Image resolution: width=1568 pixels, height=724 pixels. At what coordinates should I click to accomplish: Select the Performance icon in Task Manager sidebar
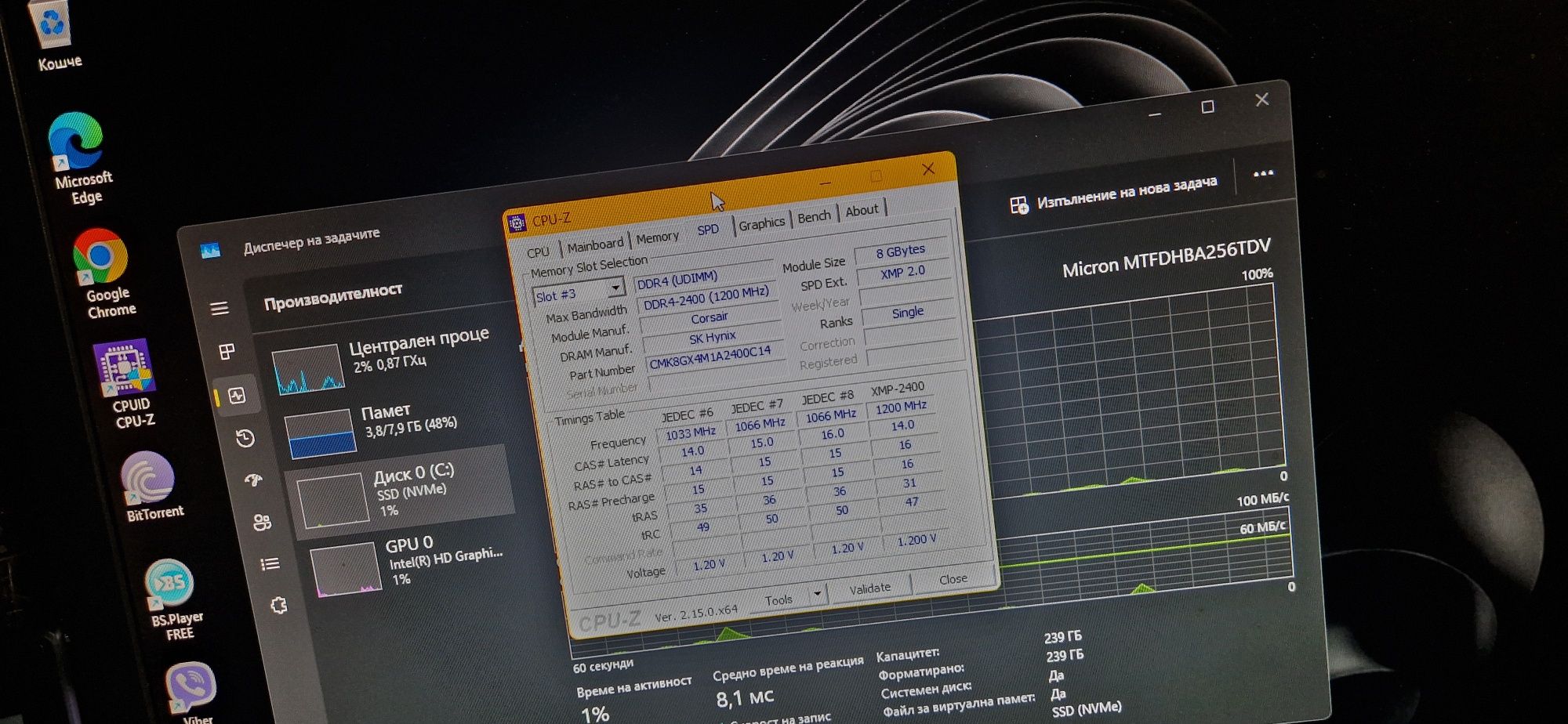tap(237, 396)
